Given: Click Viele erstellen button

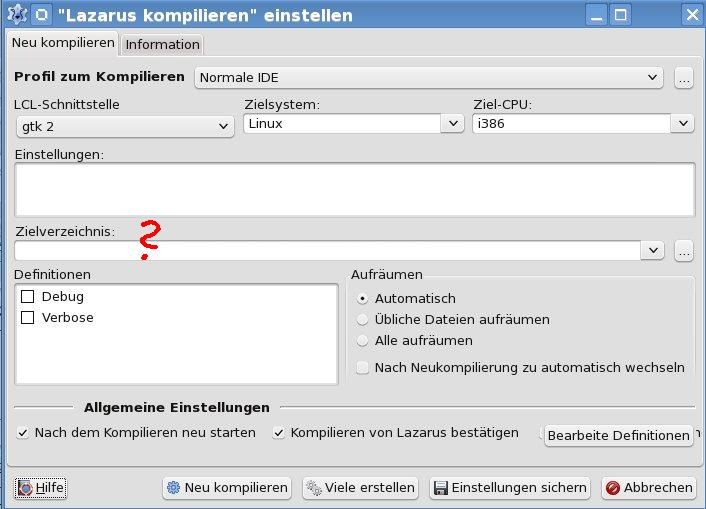Looking at the screenshot, I should coord(360,487).
